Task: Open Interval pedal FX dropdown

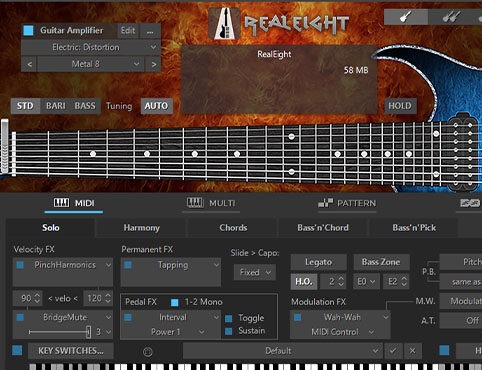Action: pyautogui.click(x=171, y=317)
